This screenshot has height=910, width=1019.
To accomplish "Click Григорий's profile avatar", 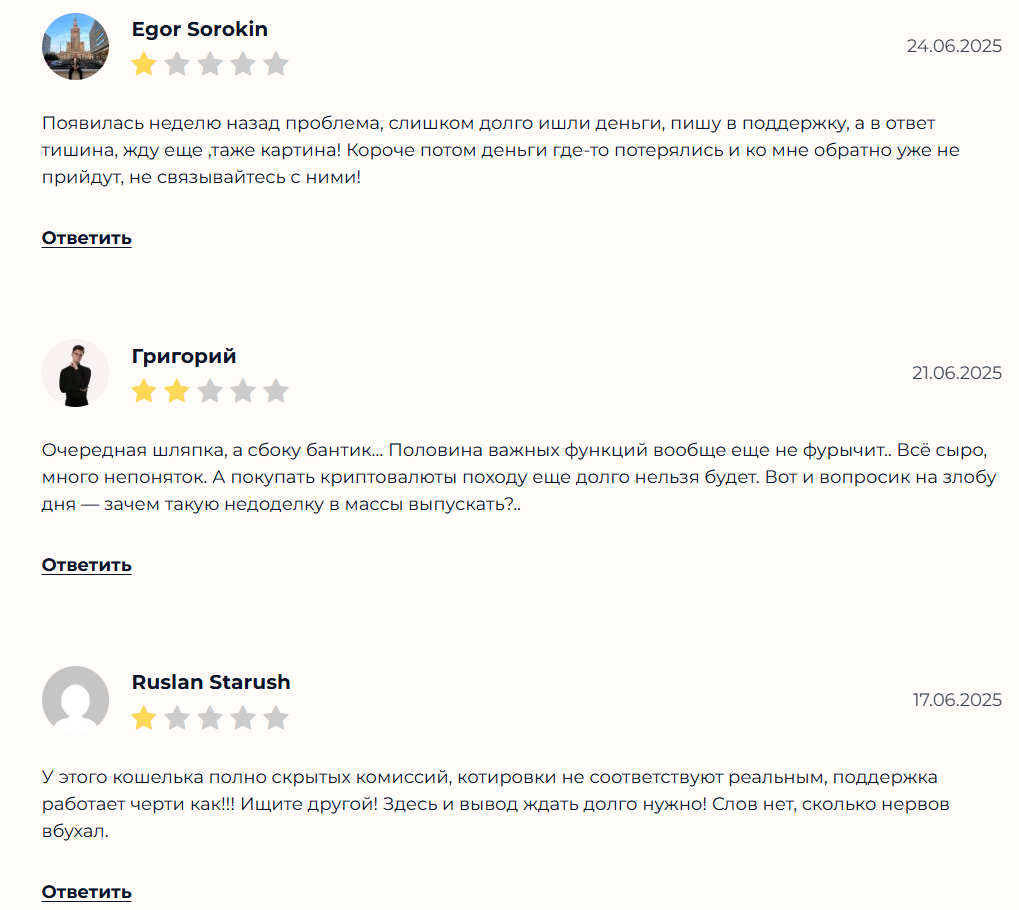I will (76, 373).
